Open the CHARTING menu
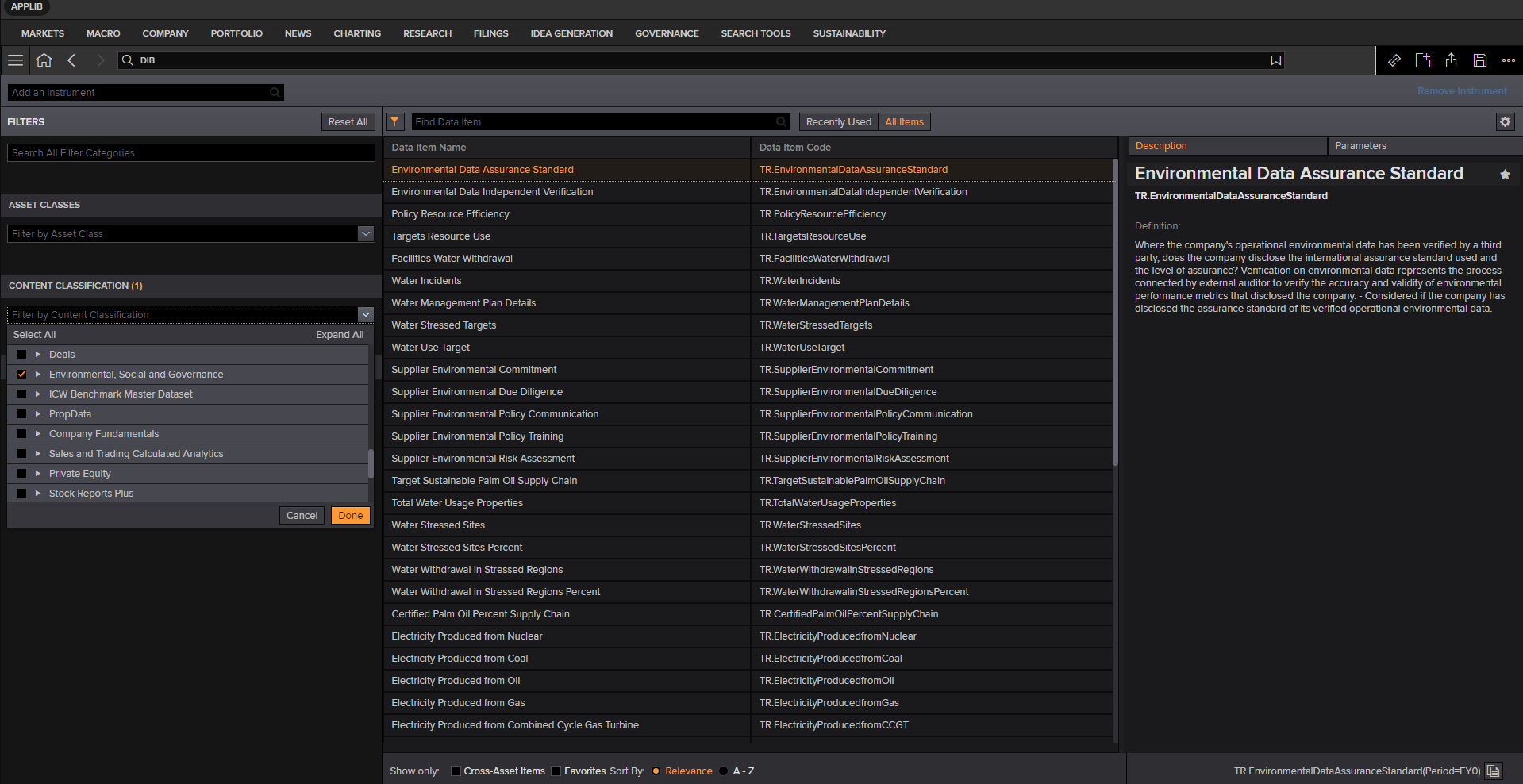Viewport: 1523px width, 784px height. coord(357,33)
